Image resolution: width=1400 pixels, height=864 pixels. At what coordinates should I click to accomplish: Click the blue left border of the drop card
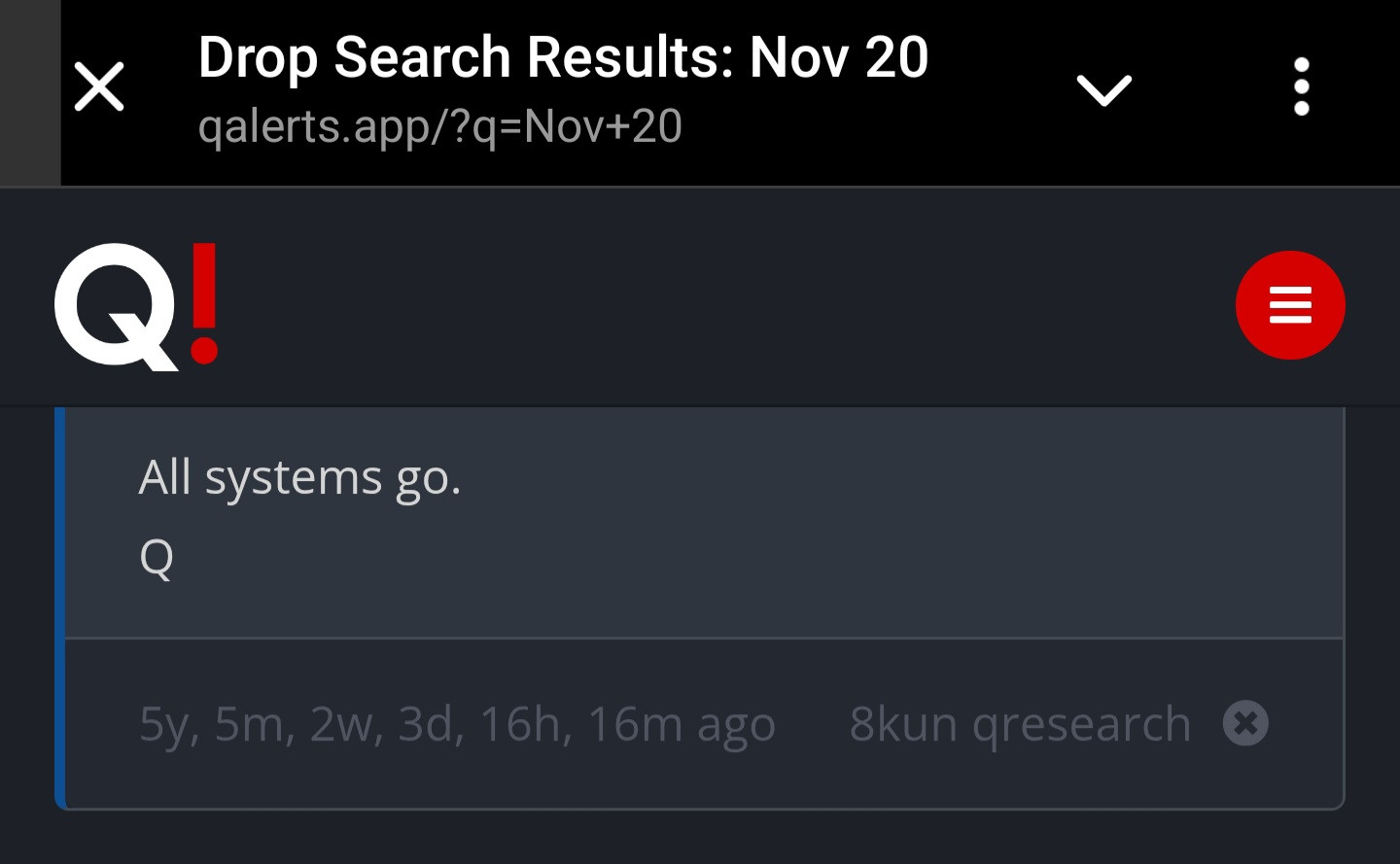click(x=60, y=603)
